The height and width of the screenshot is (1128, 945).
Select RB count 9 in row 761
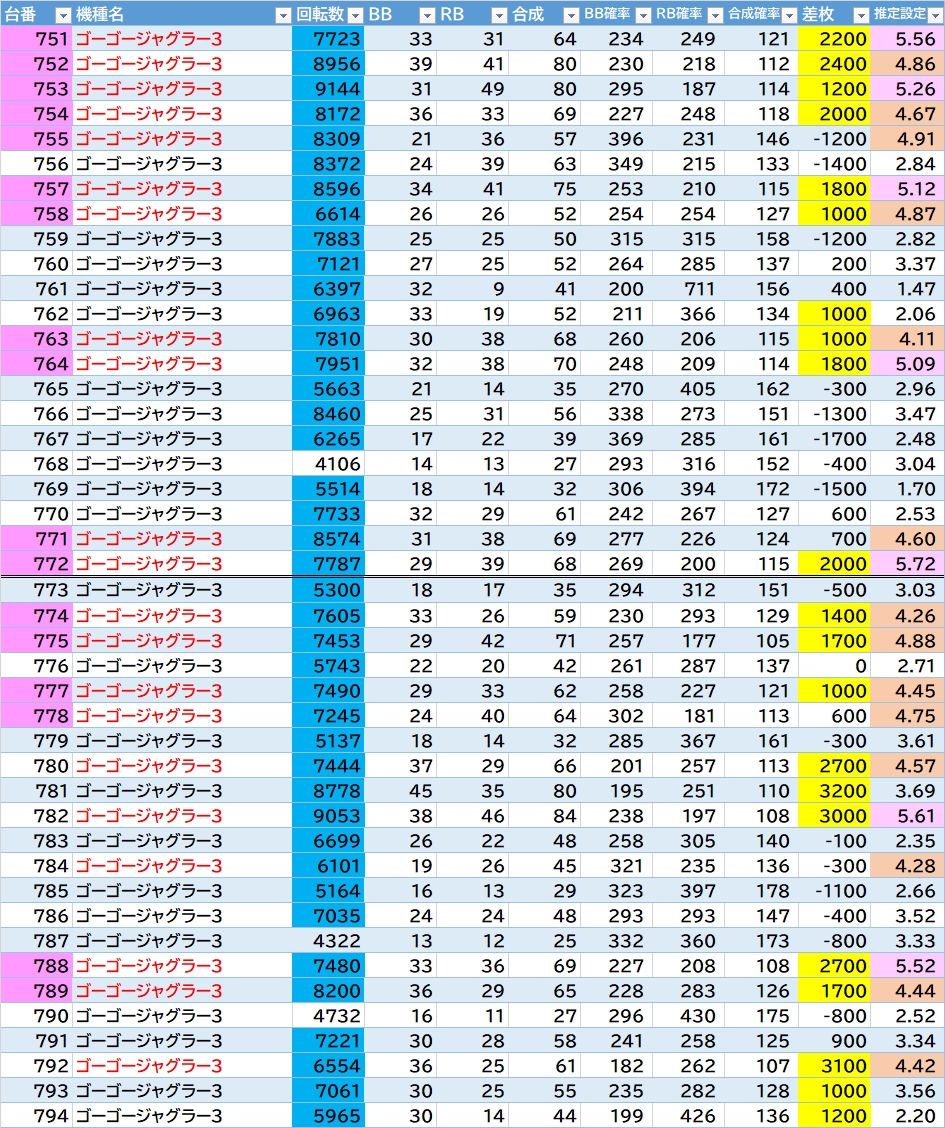click(x=472, y=289)
